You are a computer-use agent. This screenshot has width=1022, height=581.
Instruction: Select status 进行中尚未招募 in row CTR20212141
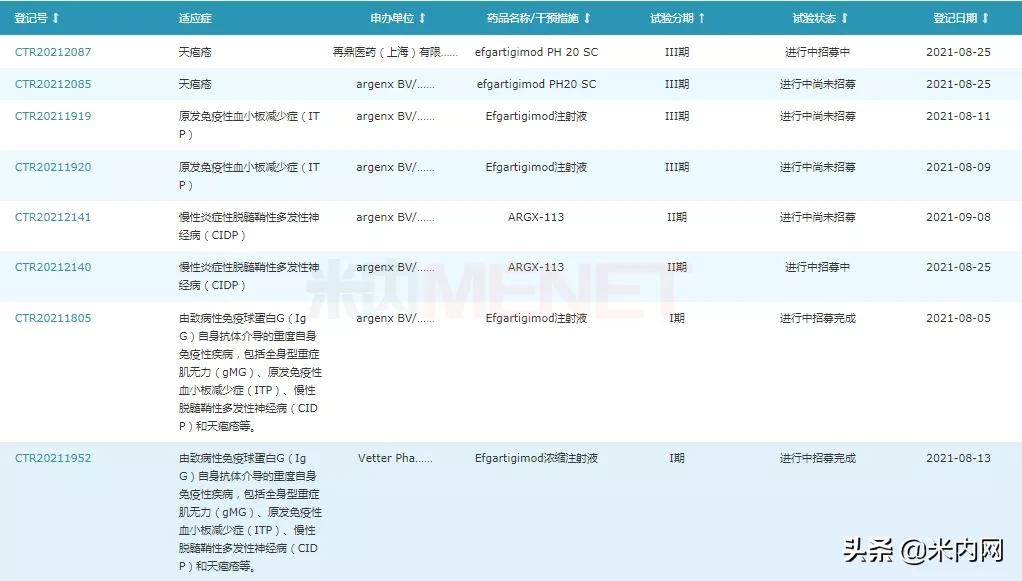[x=817, y=217]
